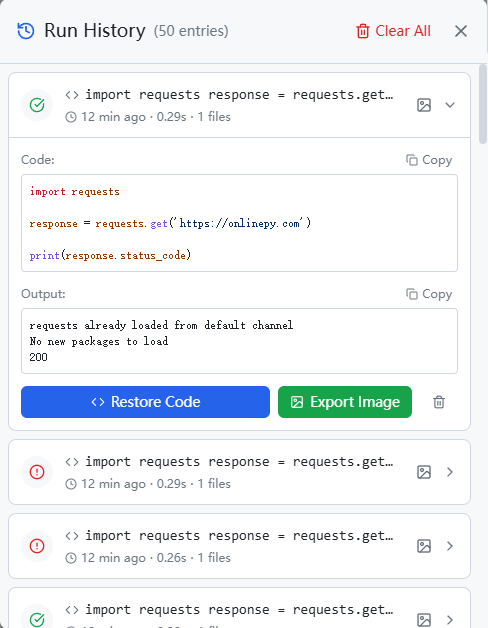
Task: Collapse the expanded first history entry
Action: [x=450, y=105]
